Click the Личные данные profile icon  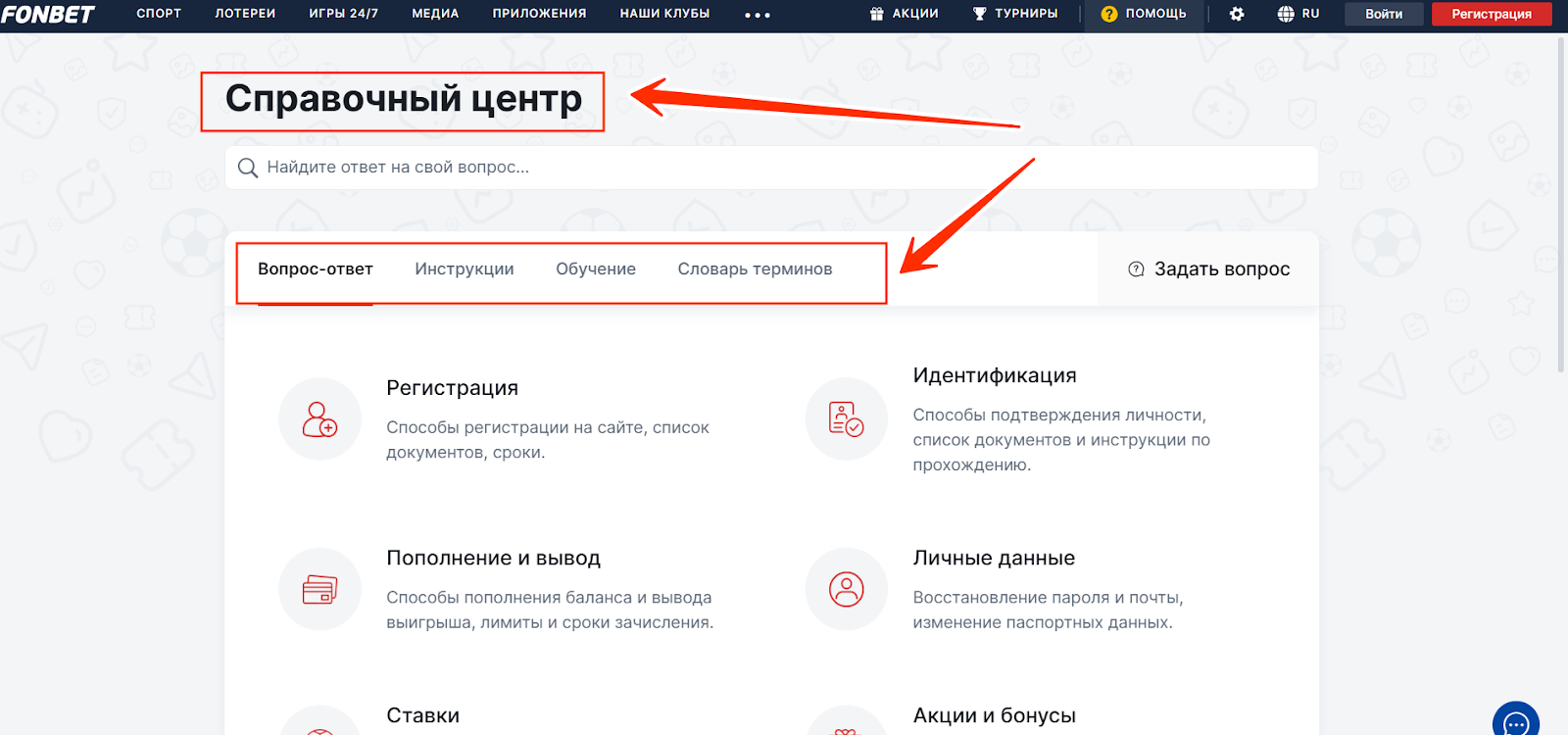(x=846, y=589)
